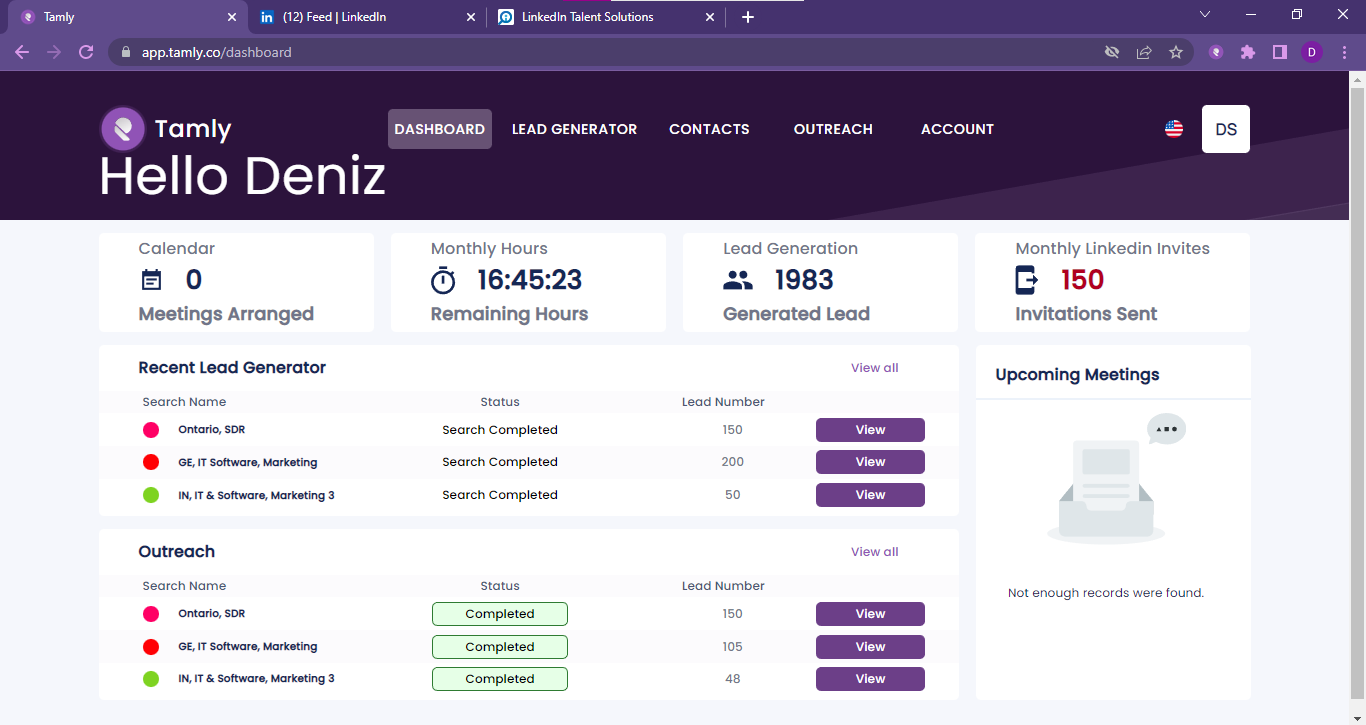Click the Tamly logo icon
The width and height of the screenshot is (1366, 725).
(123, 129)
